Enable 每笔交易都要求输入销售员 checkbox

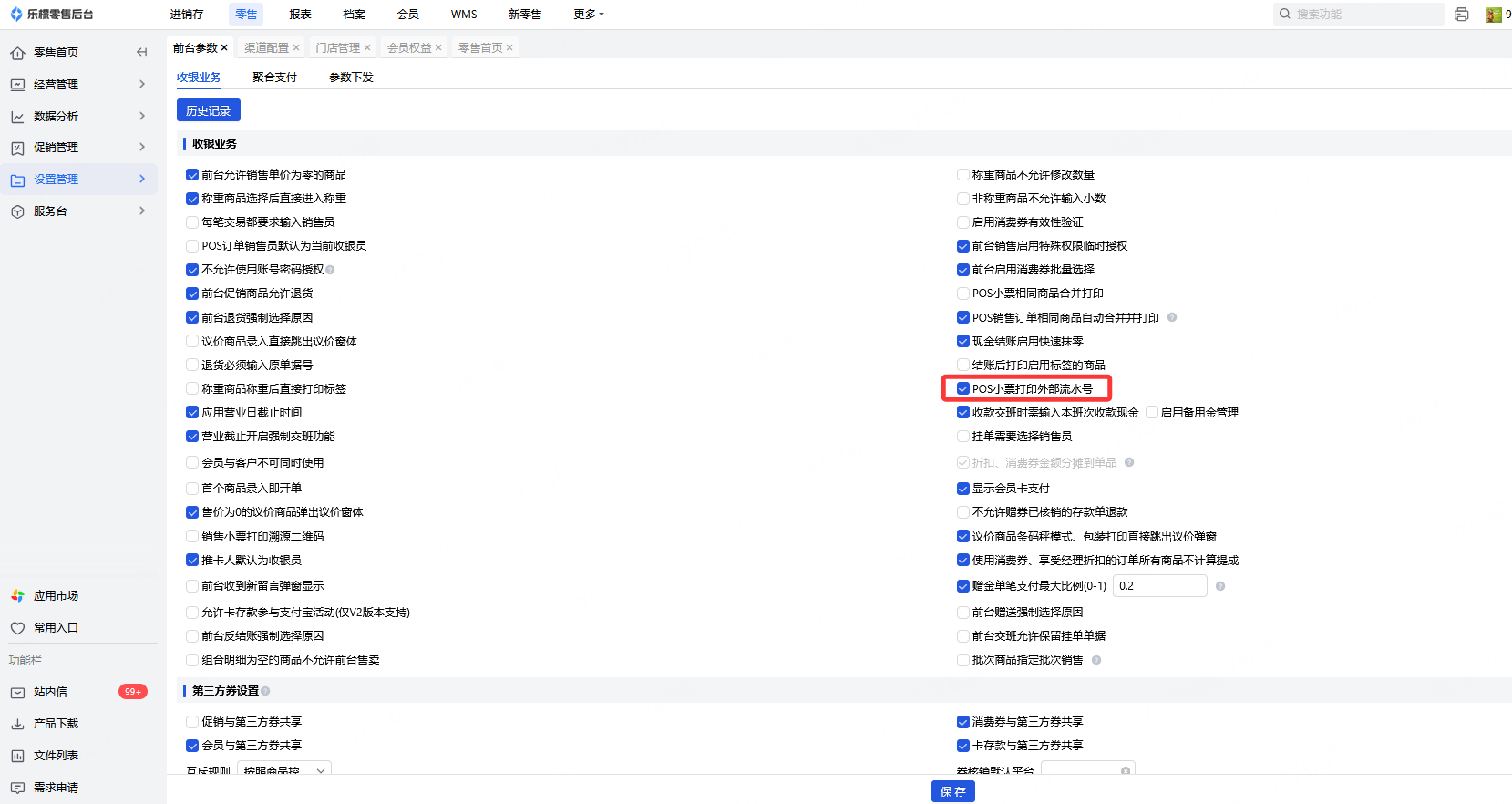tap(192, 222)
